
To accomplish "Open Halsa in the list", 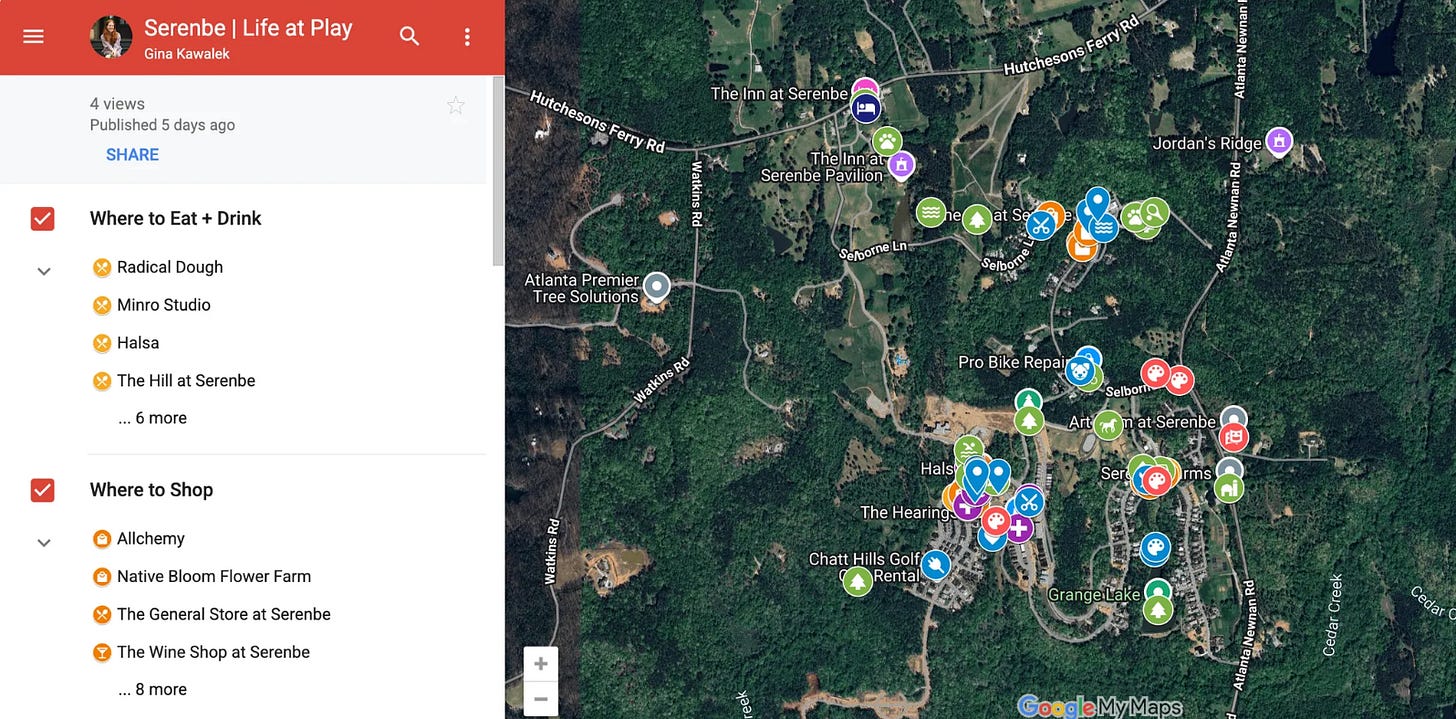I will tap(138, 343).
